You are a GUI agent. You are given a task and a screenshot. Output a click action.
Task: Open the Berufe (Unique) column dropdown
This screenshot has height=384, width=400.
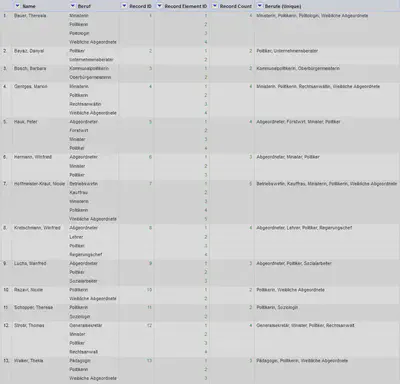[x=260, y=6]
